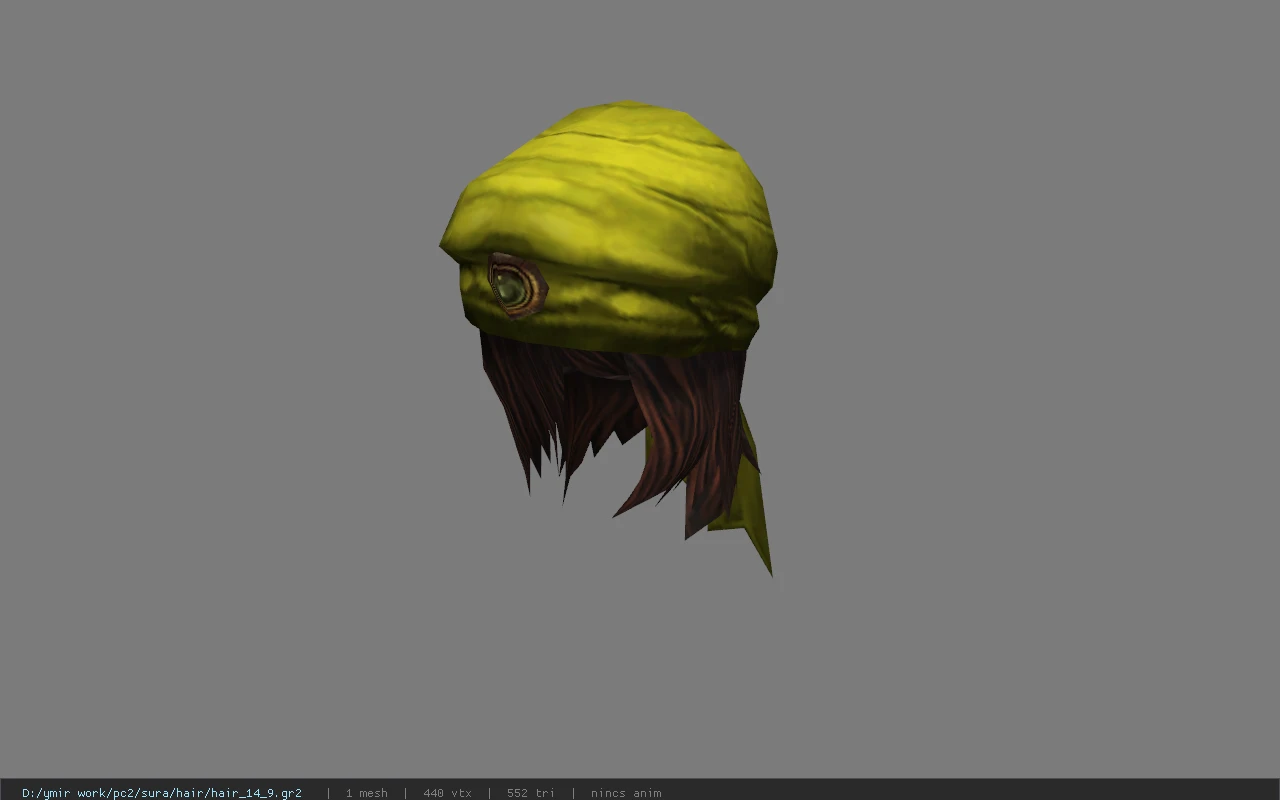Screen dimensions: 1280x800
Task: Click the 'nincs anim' status entry
Action: point(626,793)
